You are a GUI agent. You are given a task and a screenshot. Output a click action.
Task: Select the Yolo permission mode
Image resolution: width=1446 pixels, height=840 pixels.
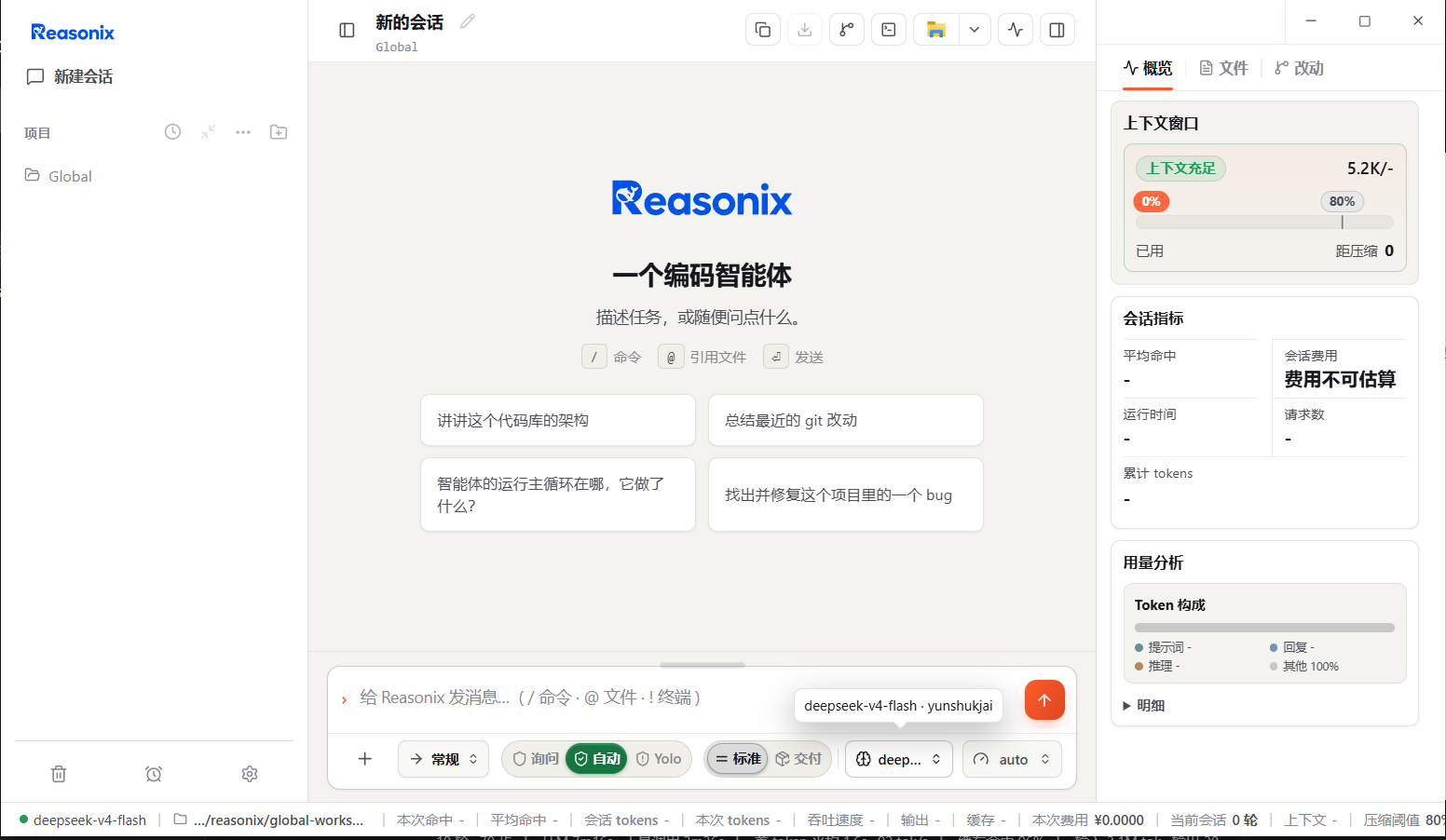pos(659,759)
